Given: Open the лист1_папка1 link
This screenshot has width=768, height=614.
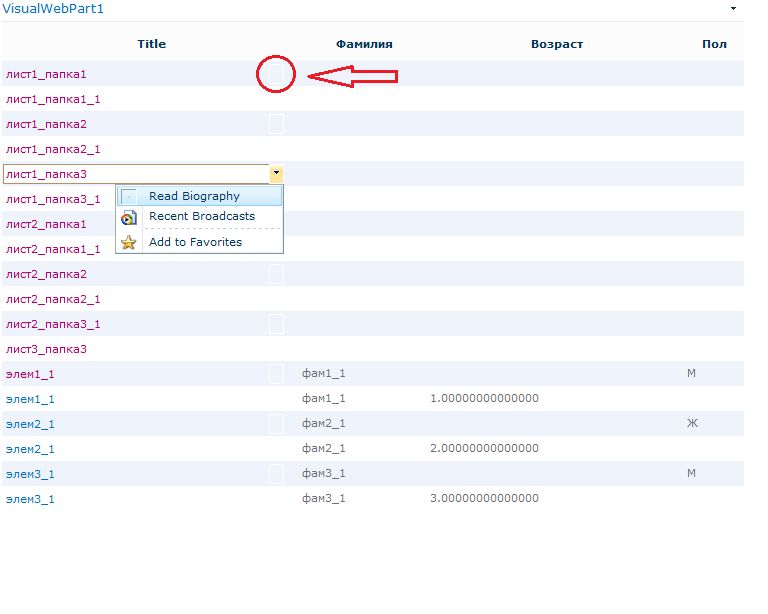Looking at the screenshot, I should (x=46, y=74).
